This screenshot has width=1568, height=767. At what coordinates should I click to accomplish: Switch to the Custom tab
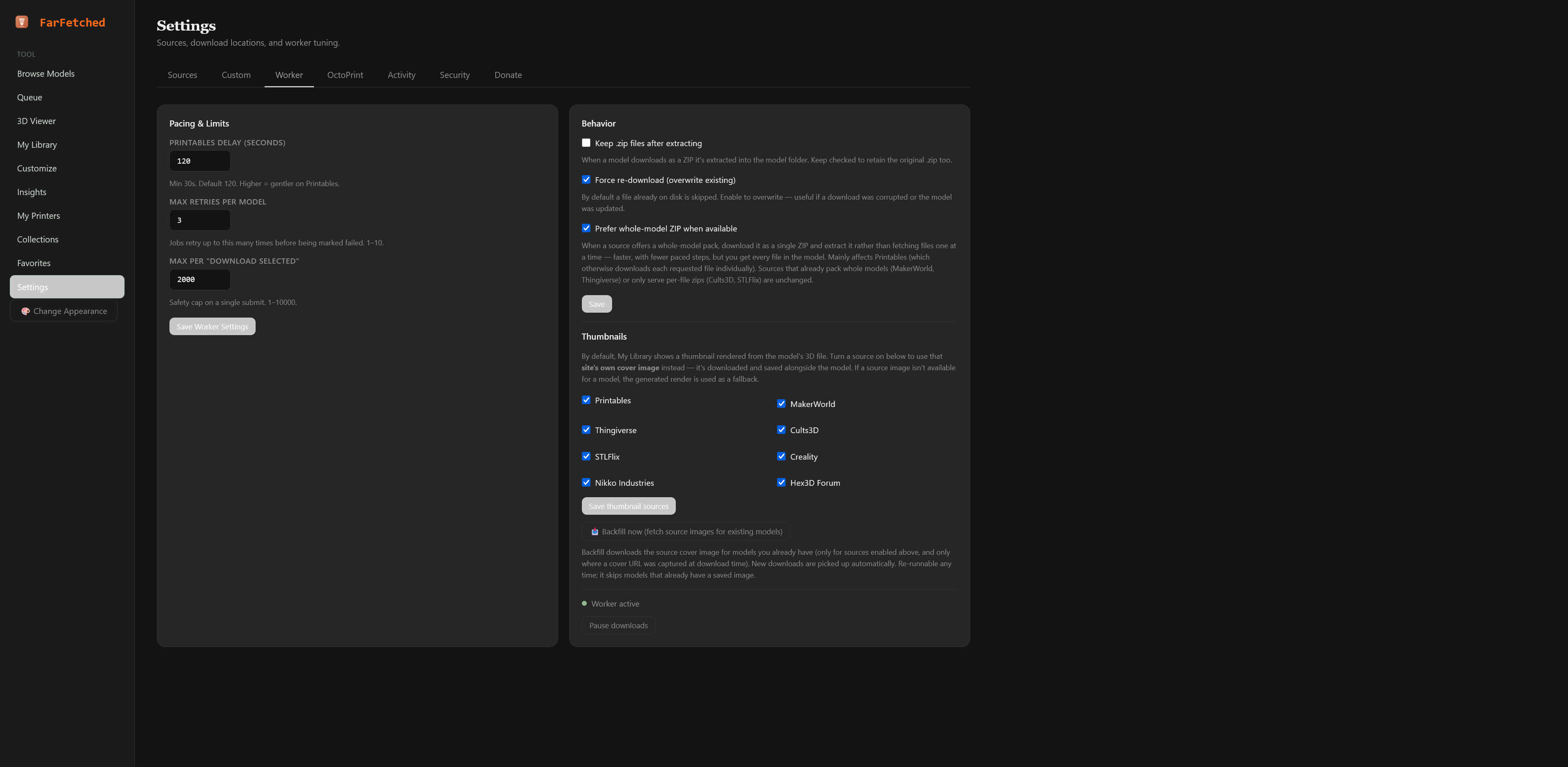pos(236,75)
